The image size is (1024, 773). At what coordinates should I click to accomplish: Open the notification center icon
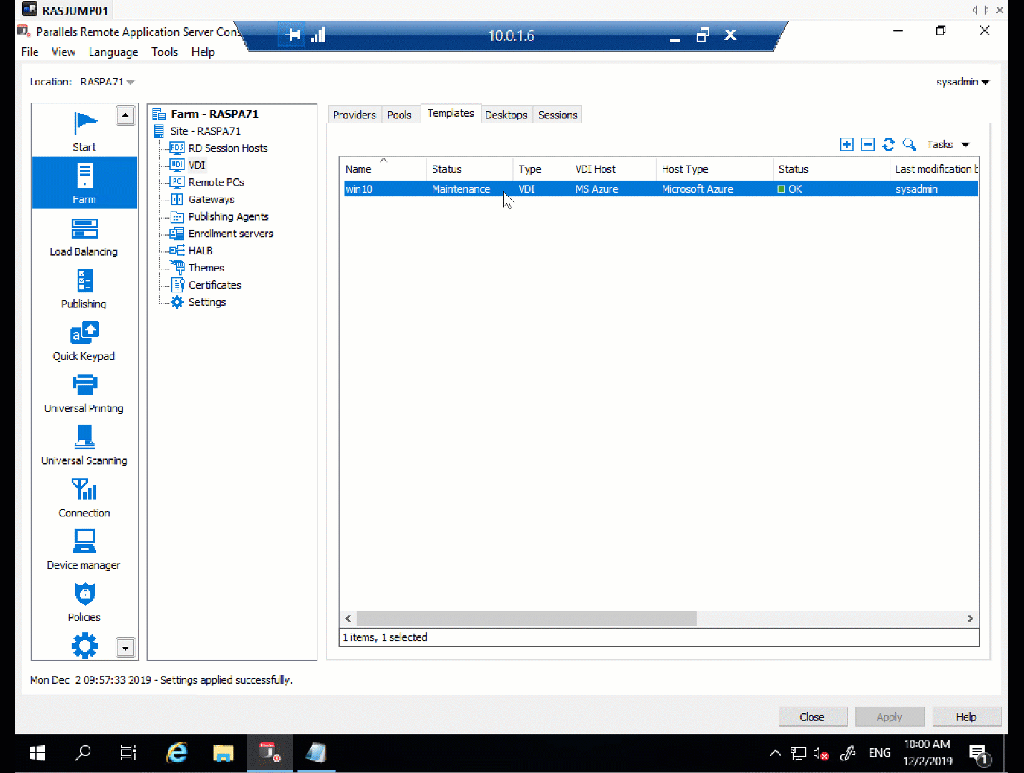(979, 755)
